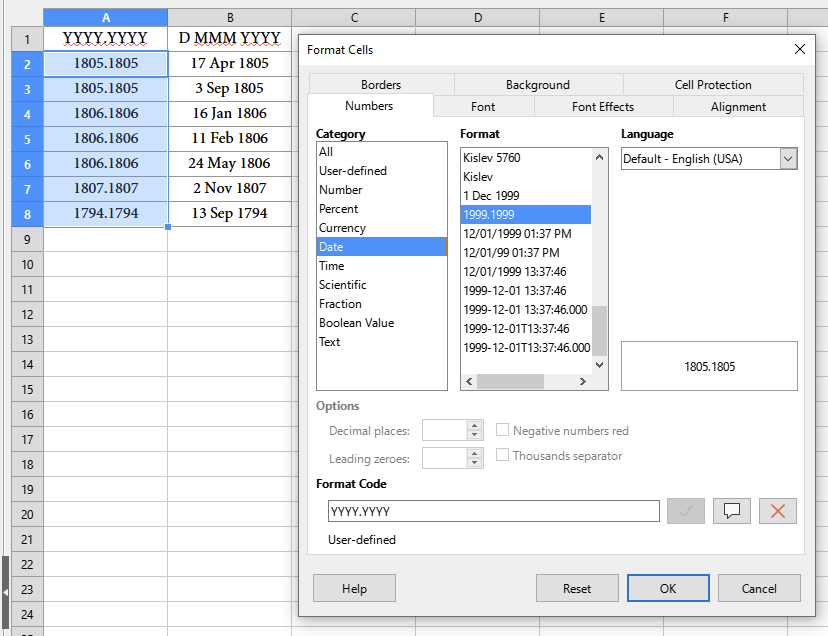Viewport: 828px width, 636px height.
Task: Open the Borders tab
Action: click(381, 85)
